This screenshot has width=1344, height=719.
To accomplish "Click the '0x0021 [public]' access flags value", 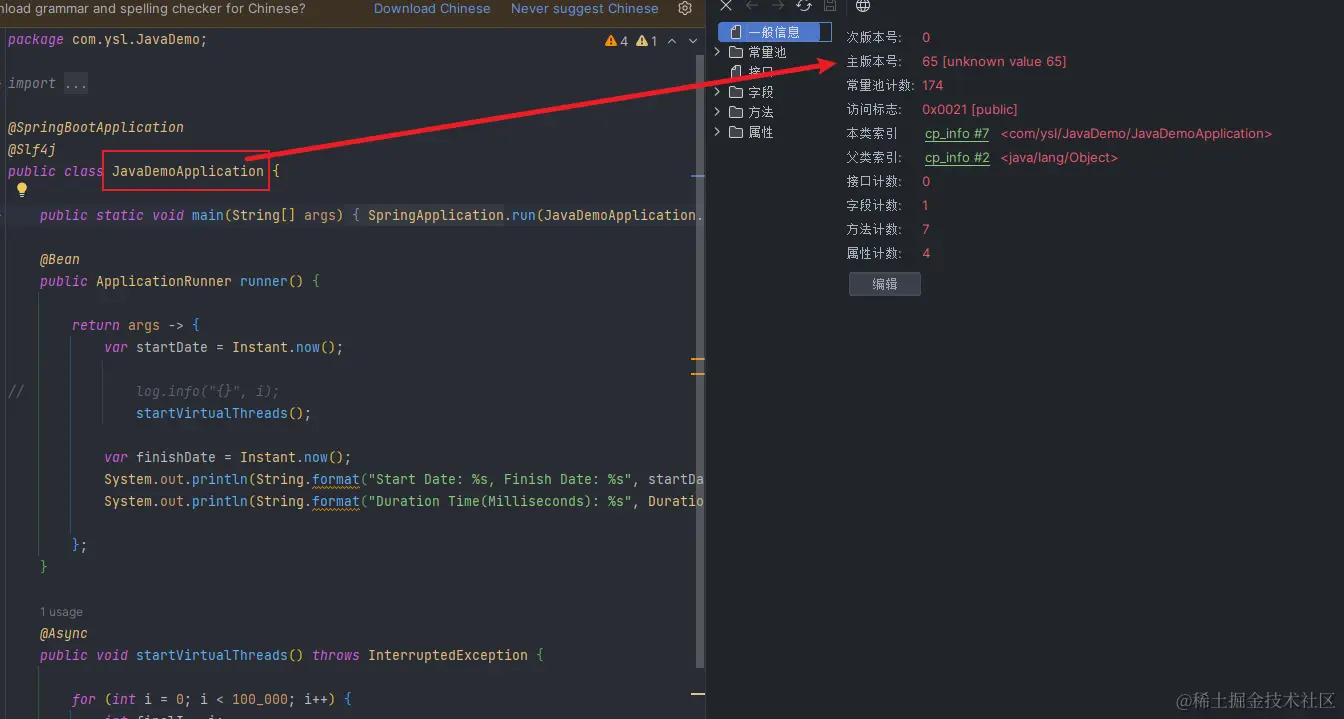I will coord(970,109).
